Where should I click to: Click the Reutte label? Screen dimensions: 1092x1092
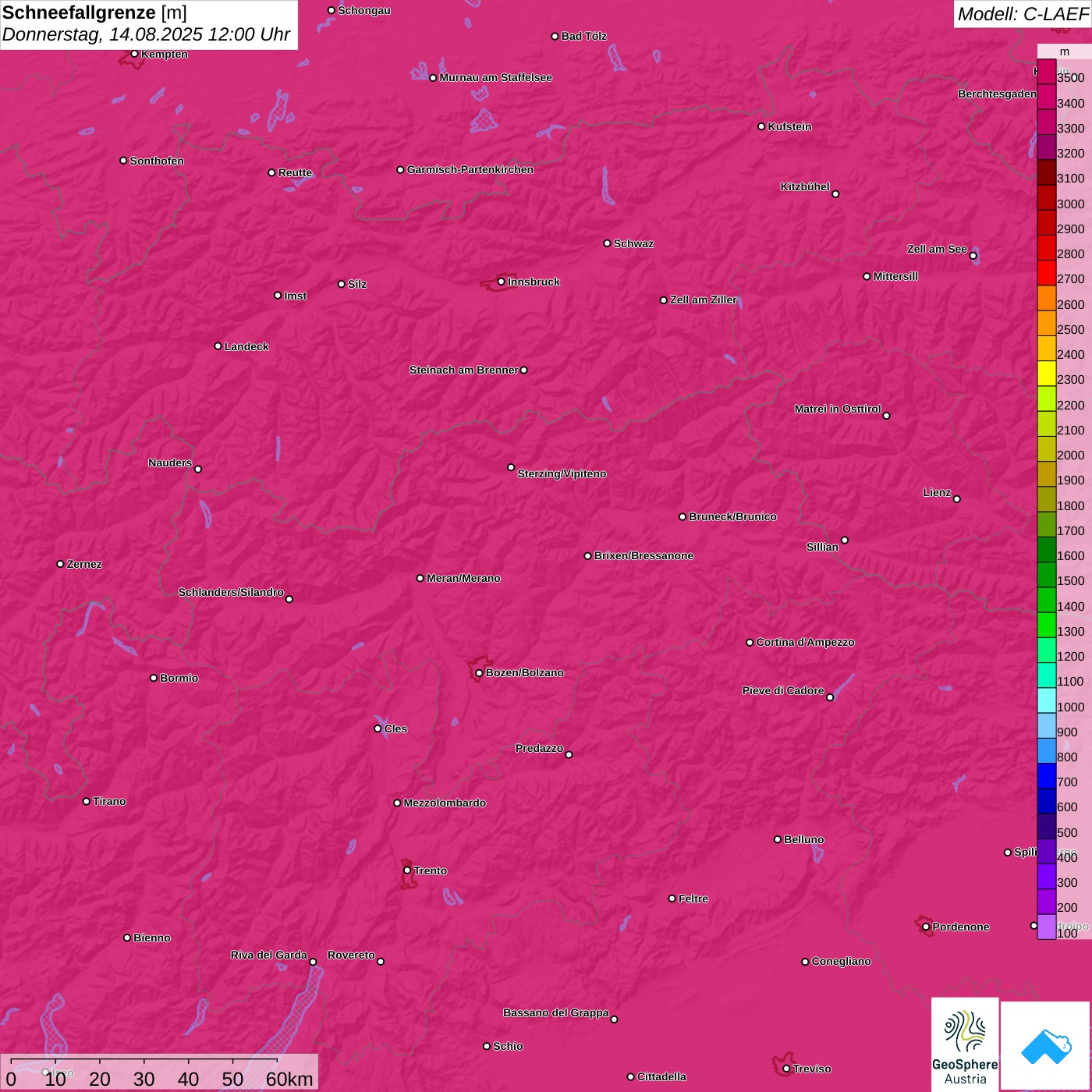click(295, 172)
